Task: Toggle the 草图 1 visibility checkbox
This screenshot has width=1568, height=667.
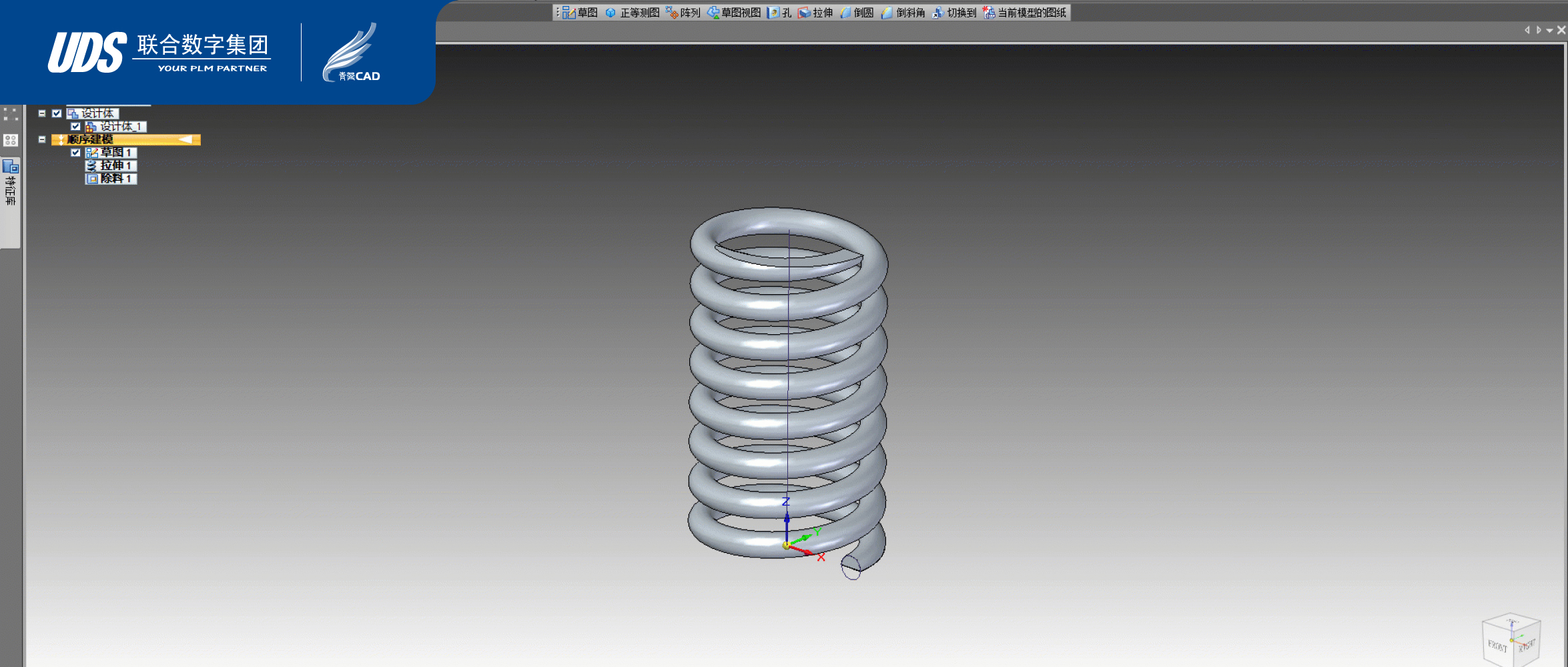Action: click(x=75, y=152)
